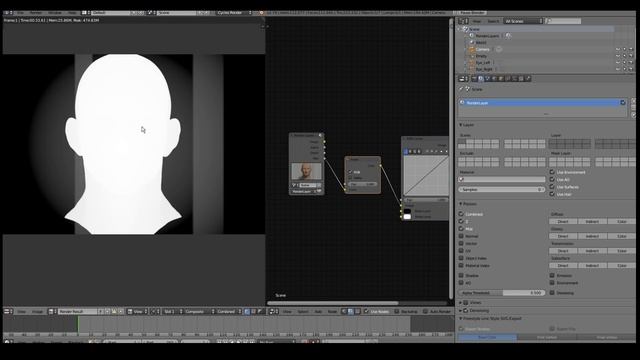Toggle the Z pass checkbox

point(461,221)
